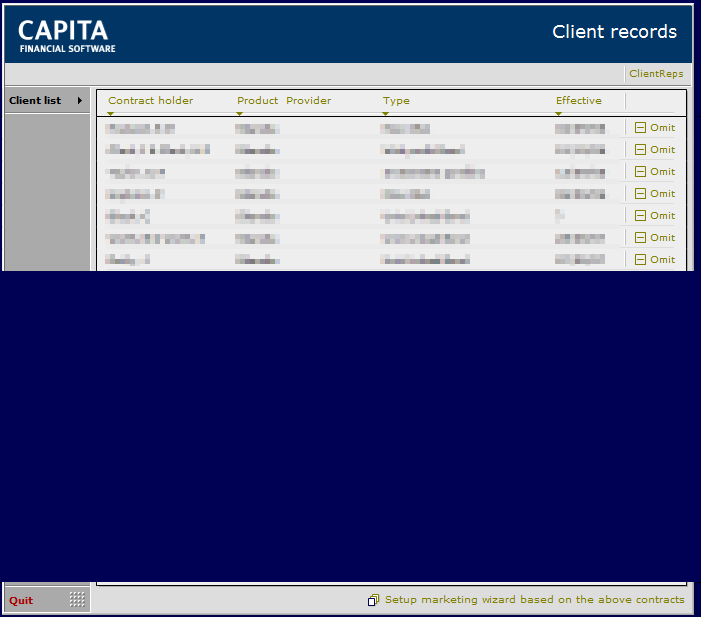This screenshot has width=701, height=617.
Task: Sort by the Contract holder column header
Action: pos(151,101)
